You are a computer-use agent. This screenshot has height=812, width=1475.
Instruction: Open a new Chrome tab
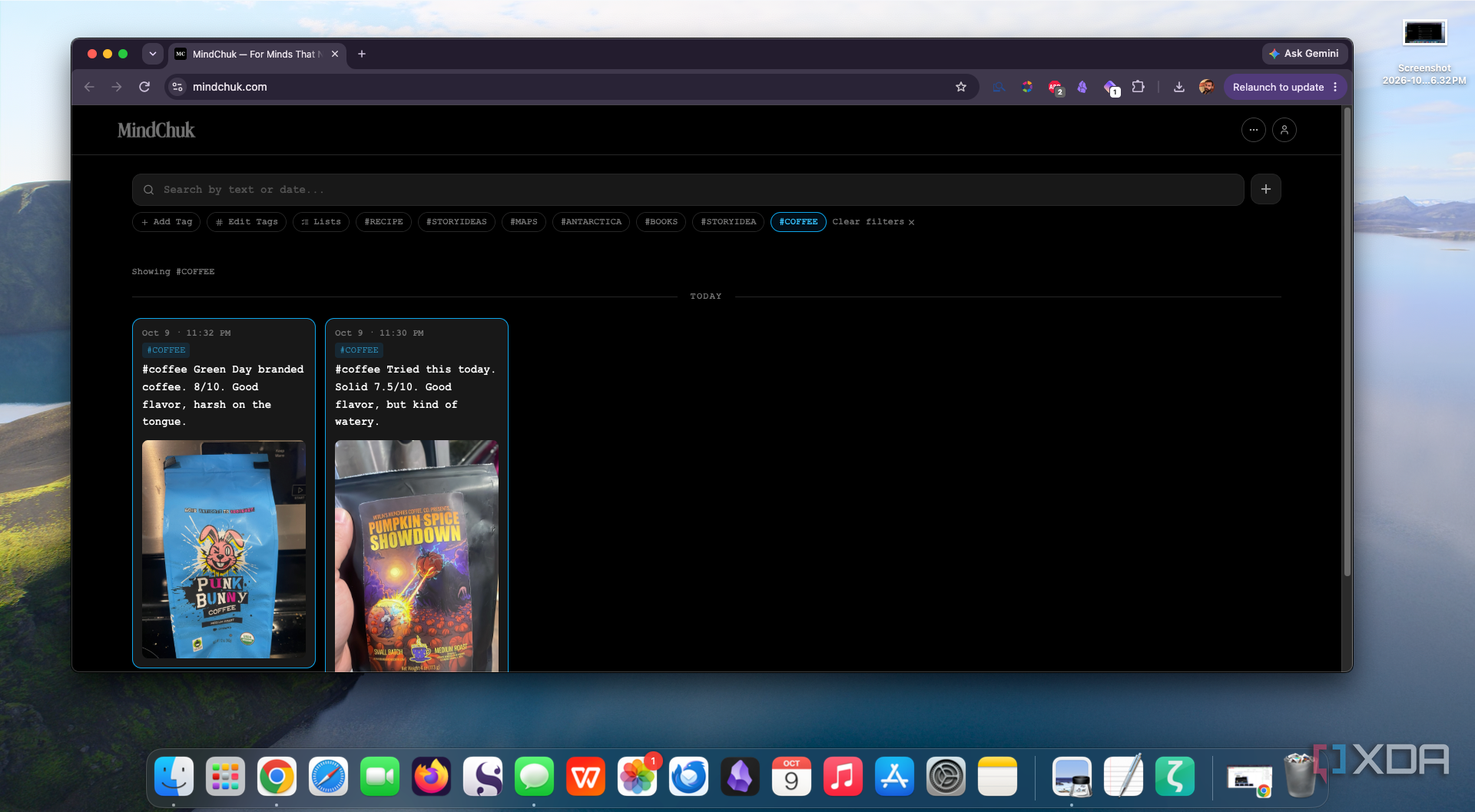[362, 54]
